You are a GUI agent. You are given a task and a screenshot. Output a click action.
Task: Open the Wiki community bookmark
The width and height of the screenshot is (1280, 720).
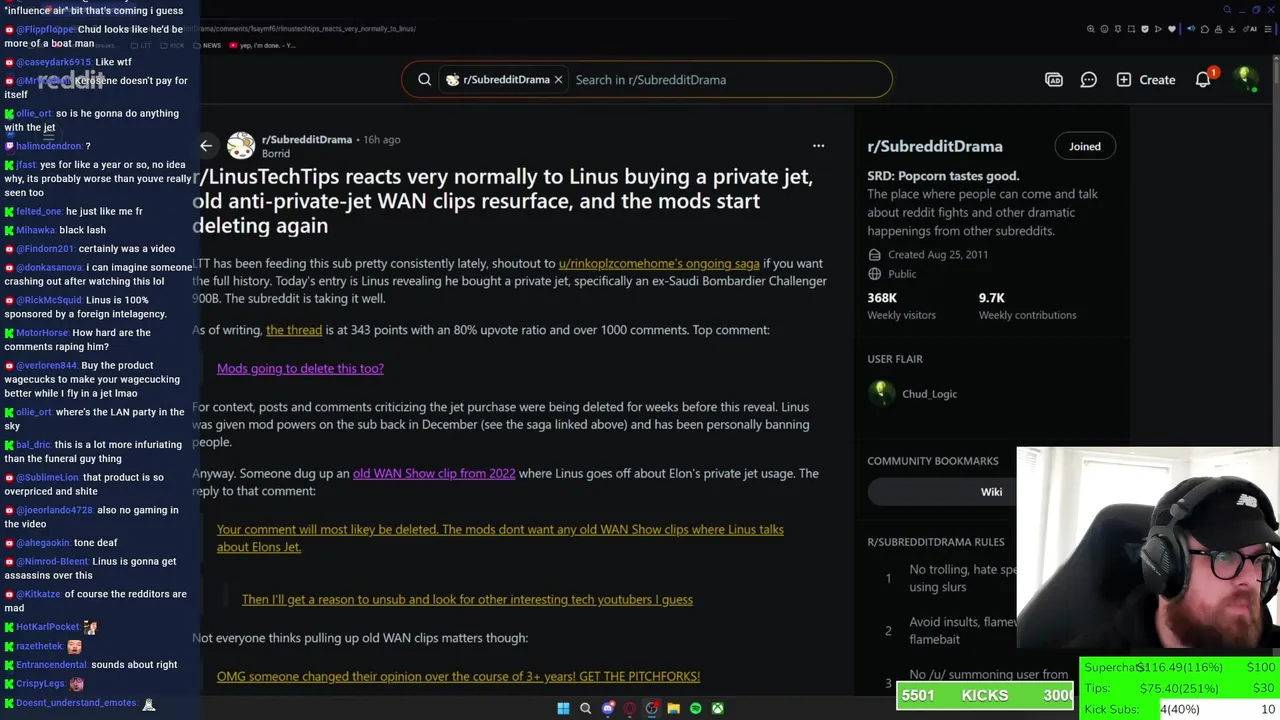(991, 492)
